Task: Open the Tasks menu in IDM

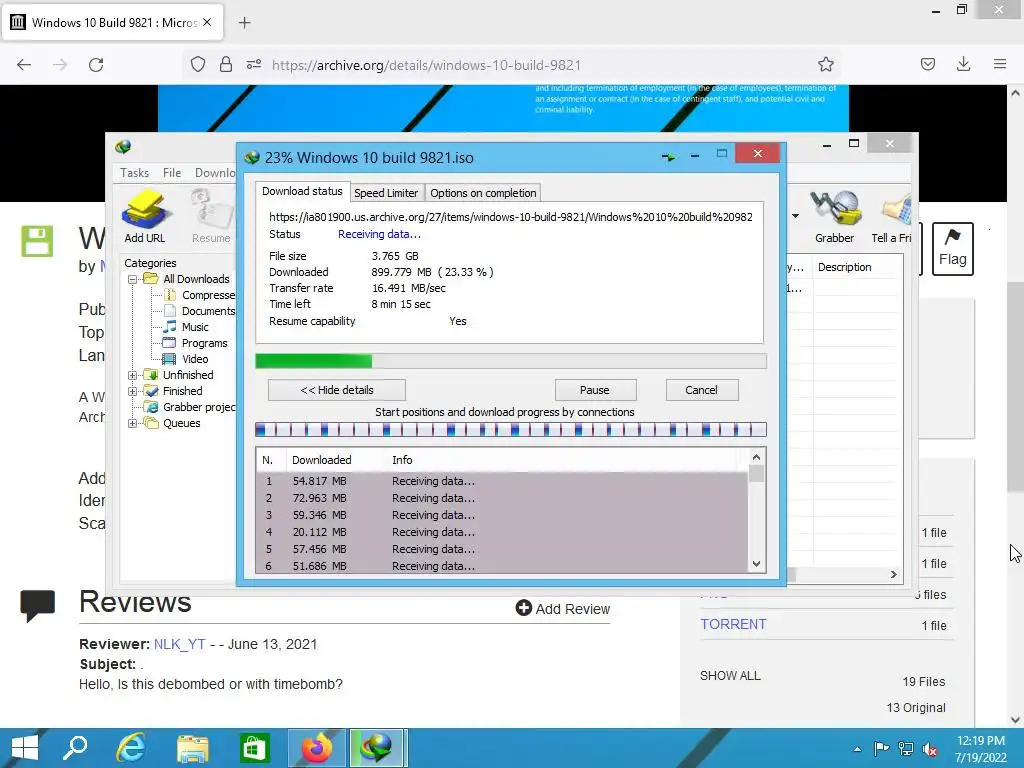Action: pos(135,172)
